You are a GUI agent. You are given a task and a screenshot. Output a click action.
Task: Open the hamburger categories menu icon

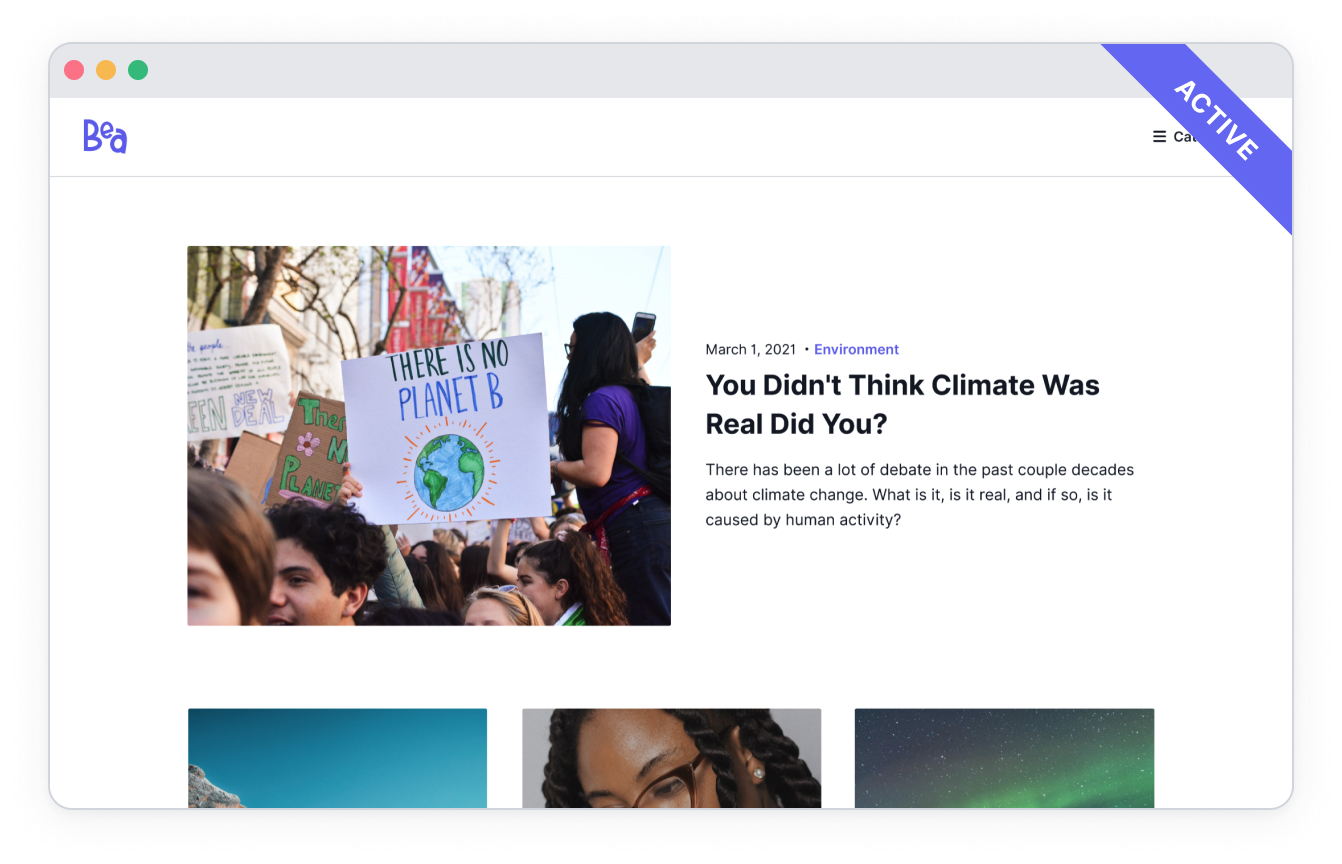tap(1159, 137)
